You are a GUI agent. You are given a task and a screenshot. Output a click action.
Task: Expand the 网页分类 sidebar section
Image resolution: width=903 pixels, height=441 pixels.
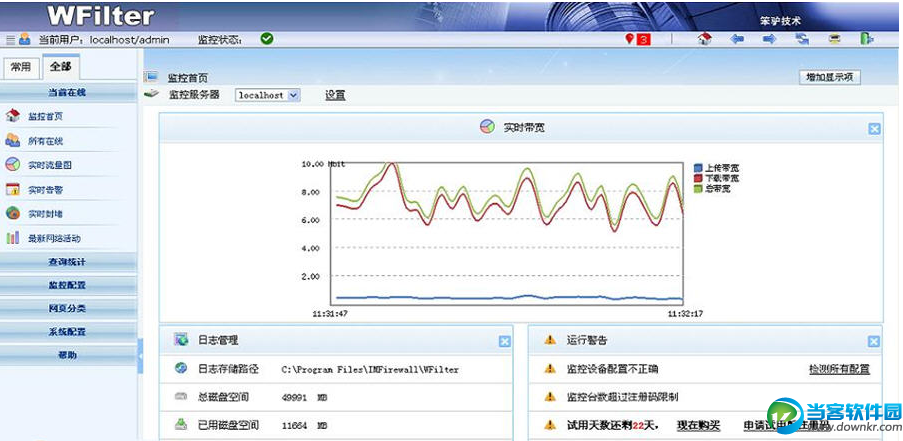pos(68,309)
